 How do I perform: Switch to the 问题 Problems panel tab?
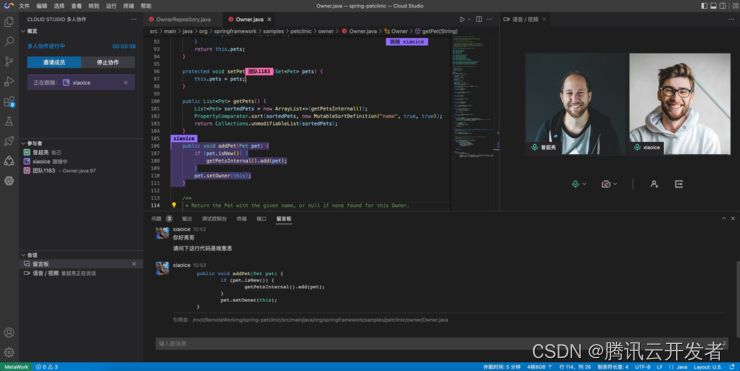156,219
